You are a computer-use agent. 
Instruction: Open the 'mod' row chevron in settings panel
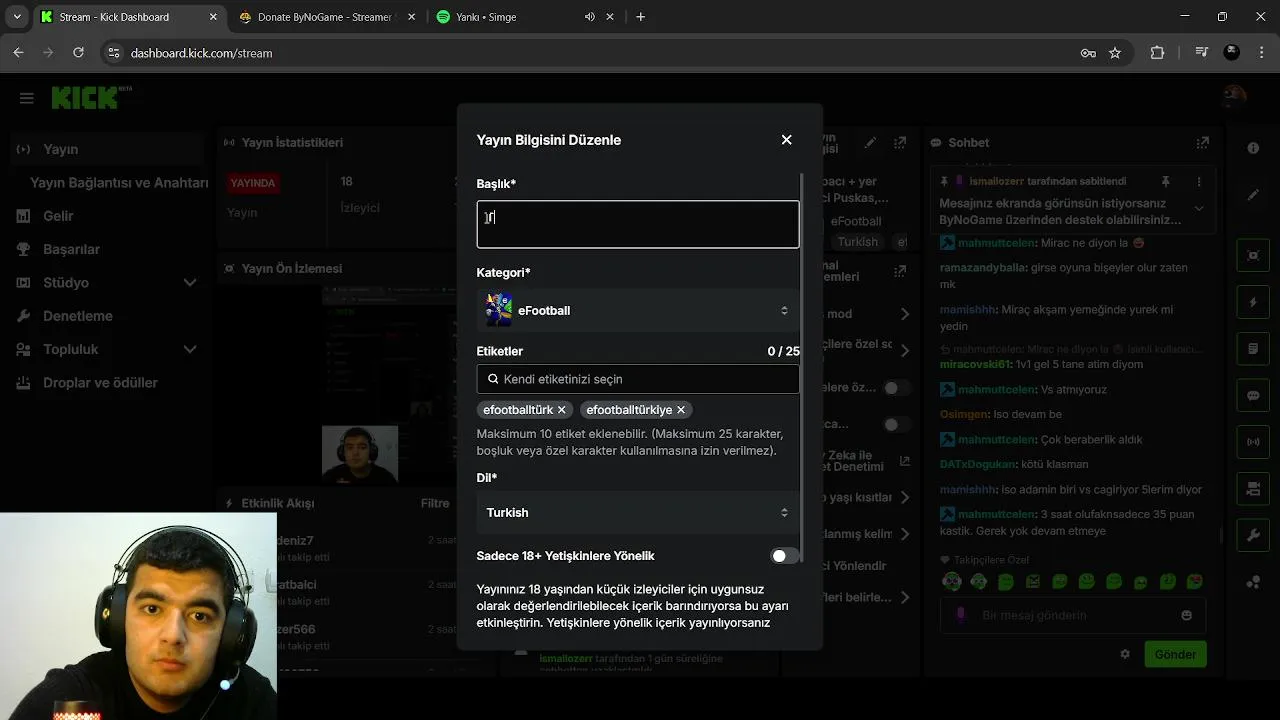[x=905, y=314]
